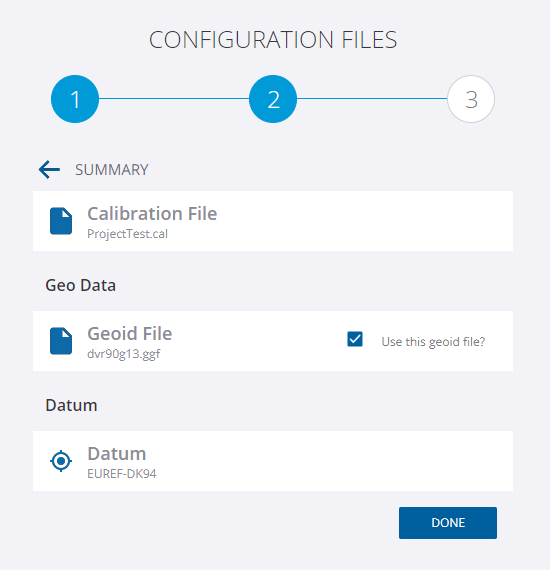Click the Geoid File document icon
Image resolution: width=550 pixels, height=570 pixels.
click(x=61, y=341)
